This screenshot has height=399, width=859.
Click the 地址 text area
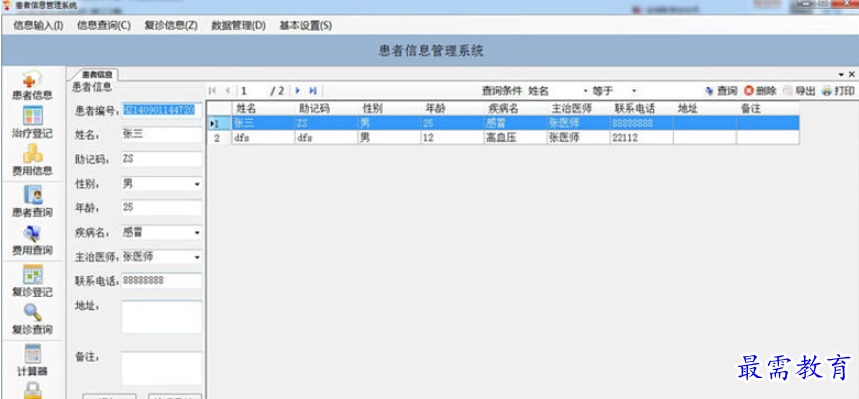161,317
